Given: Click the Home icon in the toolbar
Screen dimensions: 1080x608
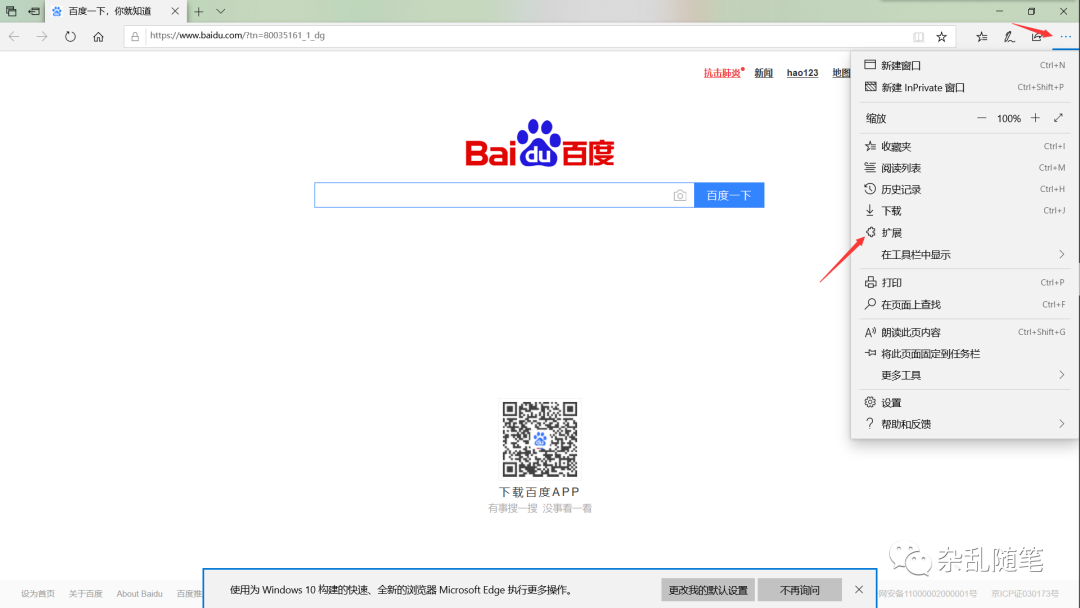Looking at the screenshot, I should pyautogui.click(x=97, y=36).
